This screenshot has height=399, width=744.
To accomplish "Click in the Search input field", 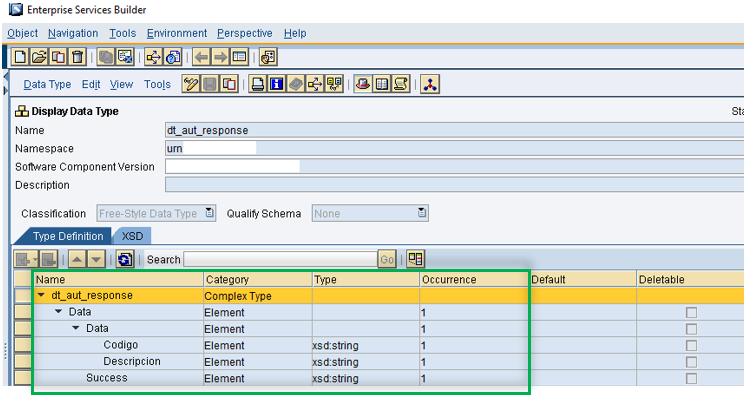I will tap(280, 260).
